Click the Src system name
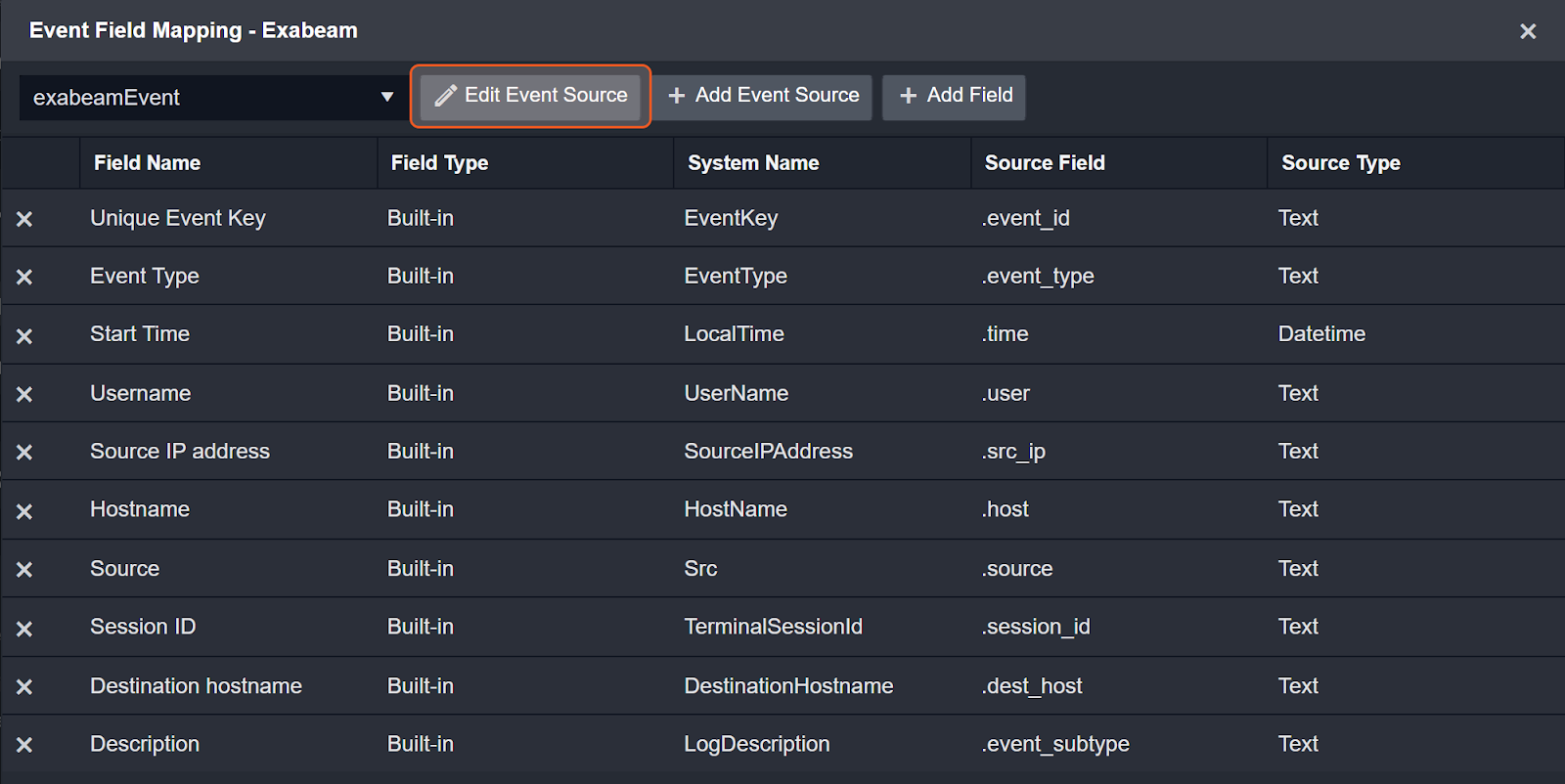This screenshot has width=1565, height=784. [700, 569]
